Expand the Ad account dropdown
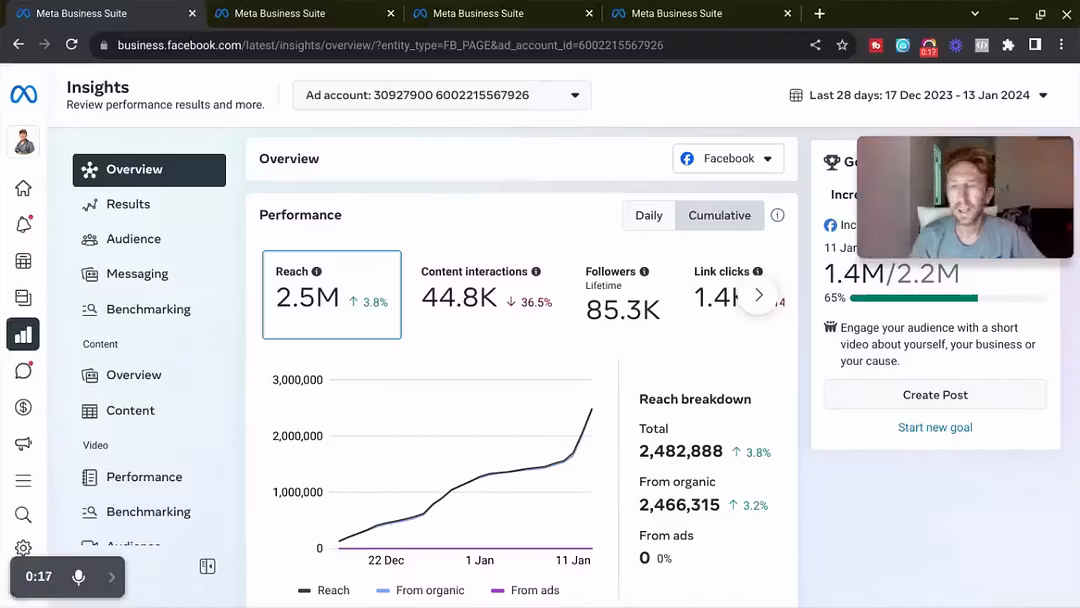Screen dimensions: 1080x608 [442, 95]
